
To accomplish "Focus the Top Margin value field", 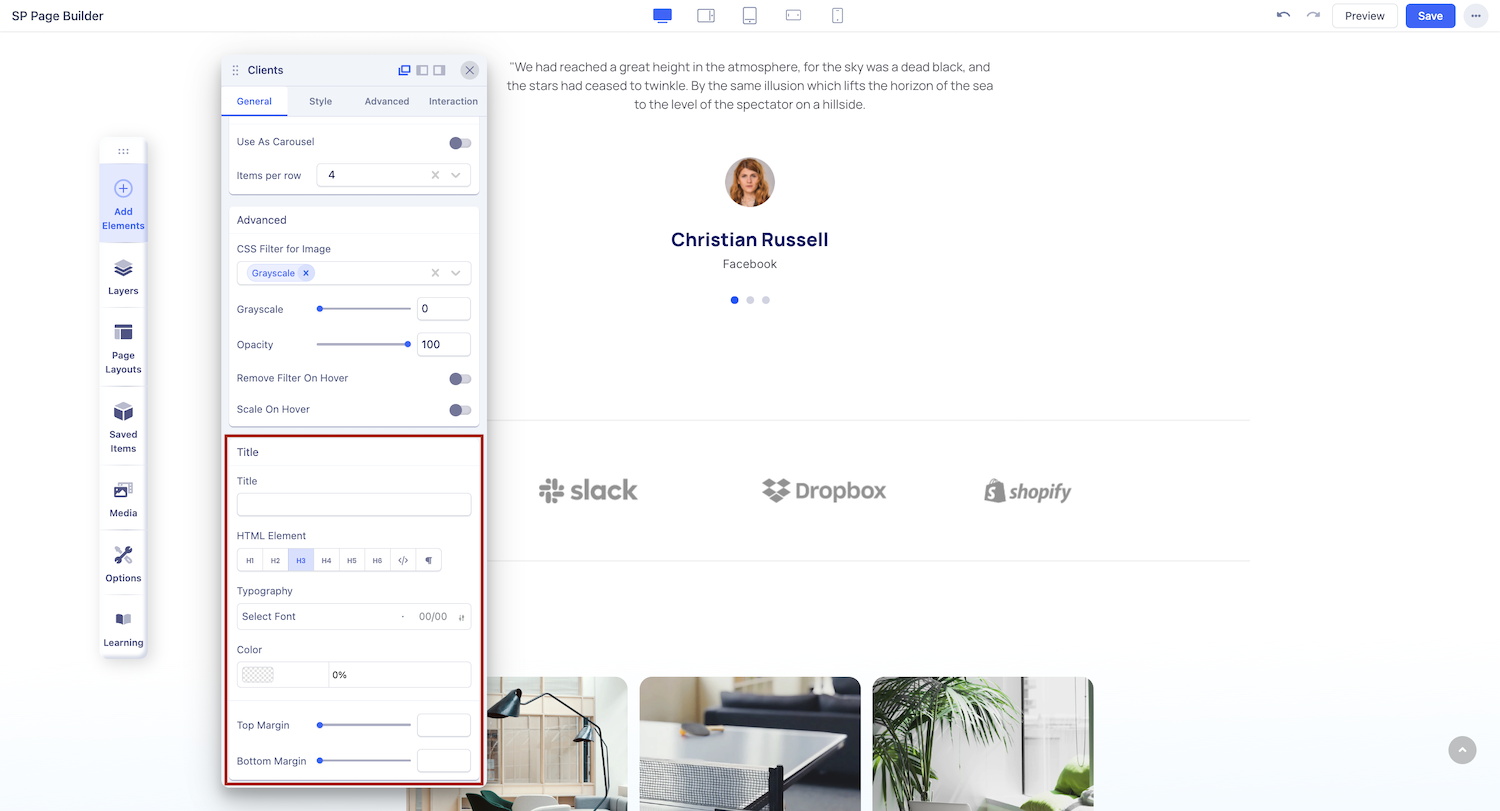I will pyautogui.click(x=444, y=725).
